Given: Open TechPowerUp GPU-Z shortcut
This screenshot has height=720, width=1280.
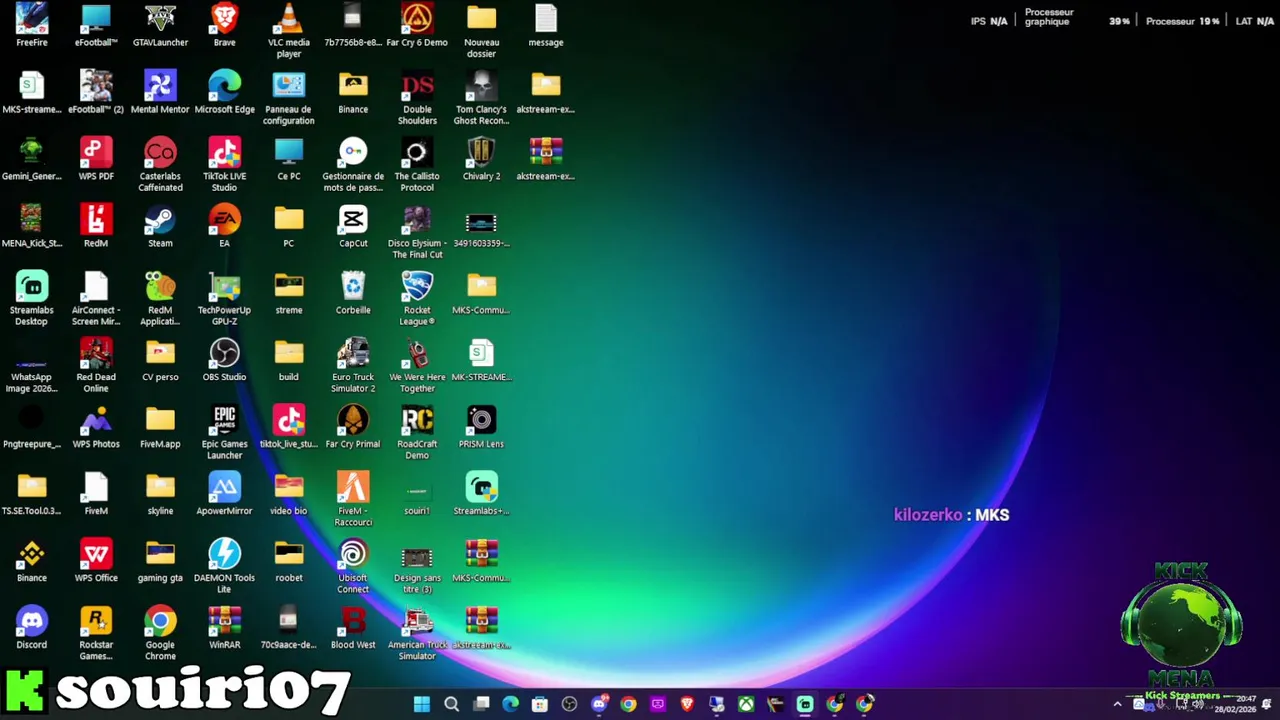Looking at the screenshot, I should (224, 299).
